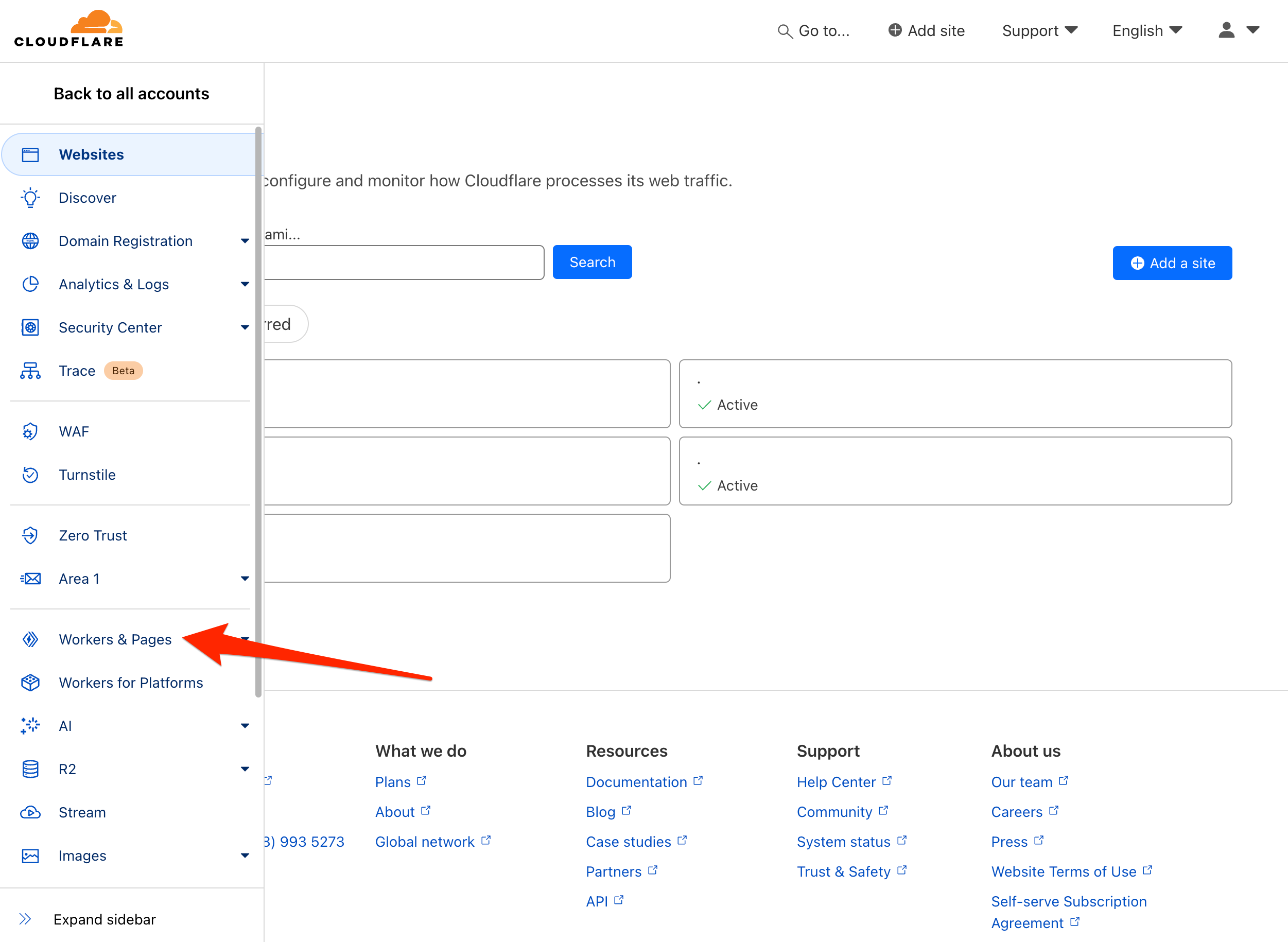Expand the Domain Registration section
The height and width of the screenshot is (942, 1288).
tap(245, 240)
